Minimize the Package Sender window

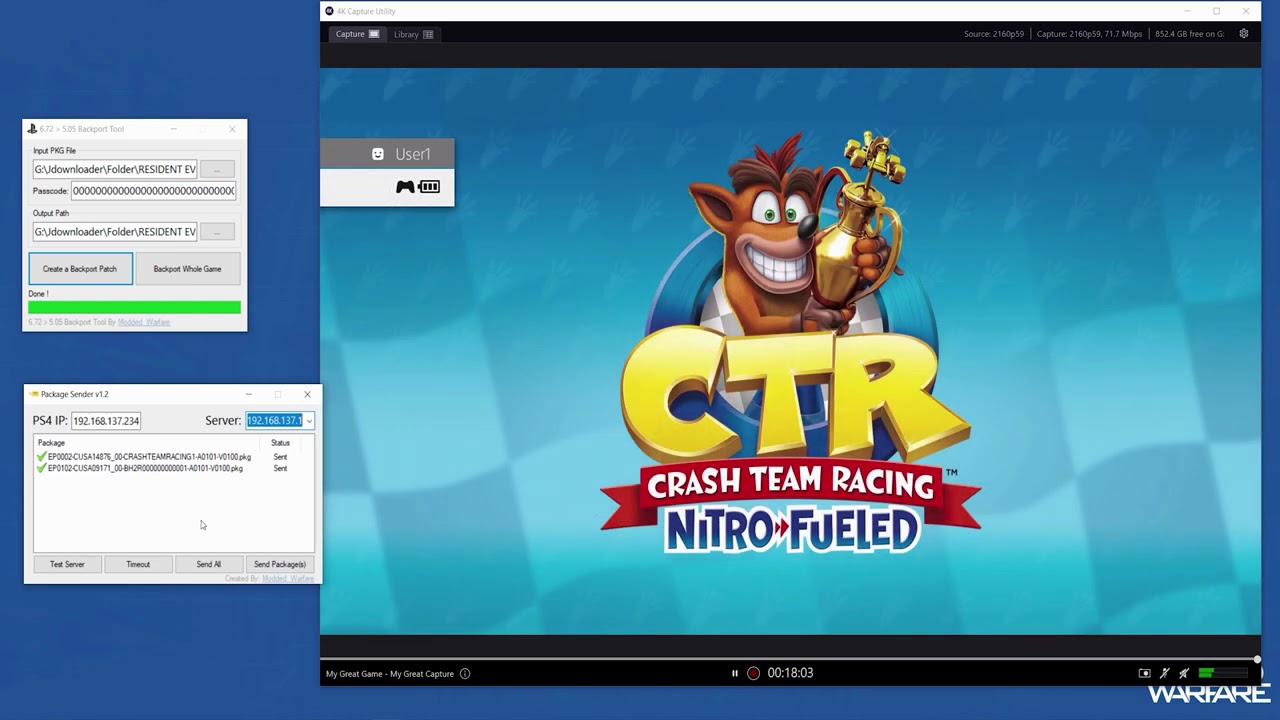coord(249,394)
